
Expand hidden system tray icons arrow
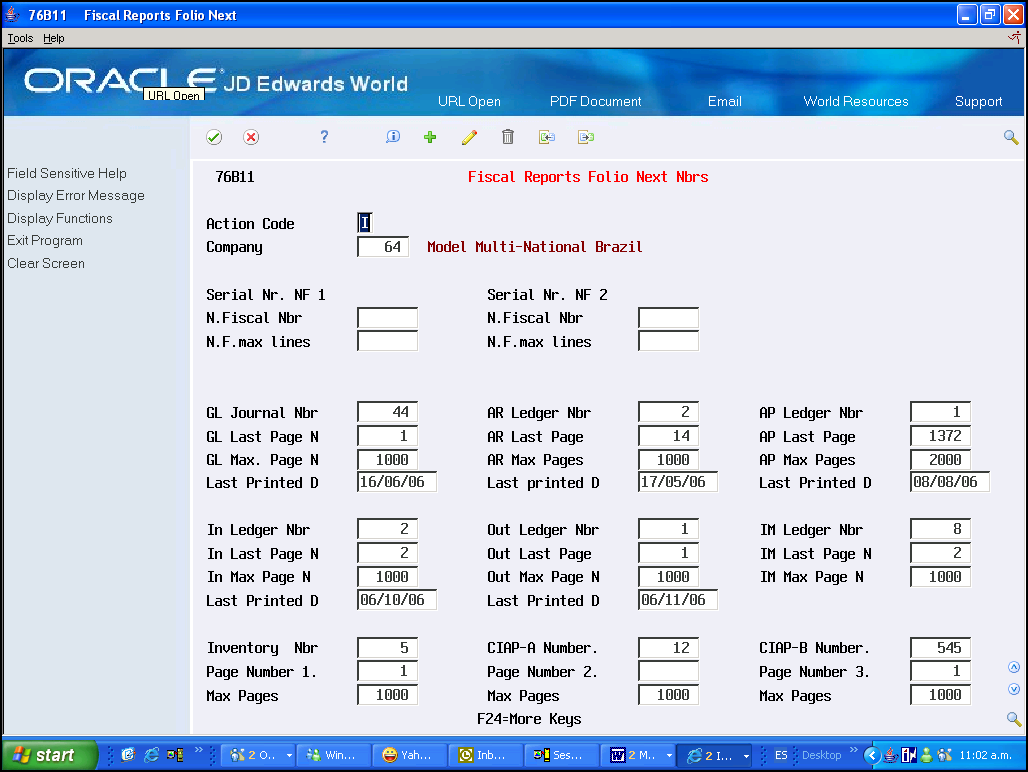872,756
